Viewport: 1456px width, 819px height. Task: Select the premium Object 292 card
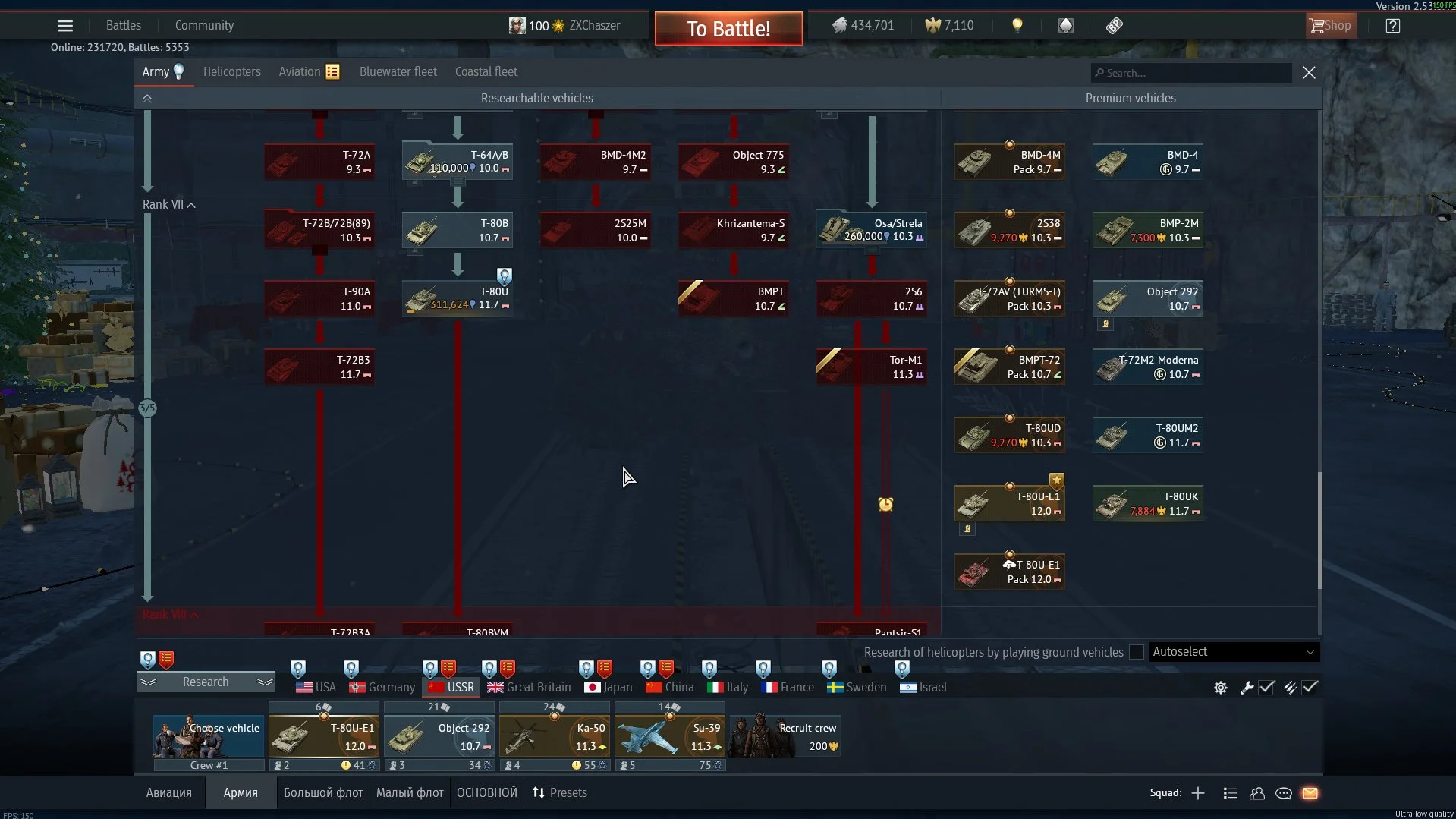[1147, 298]
